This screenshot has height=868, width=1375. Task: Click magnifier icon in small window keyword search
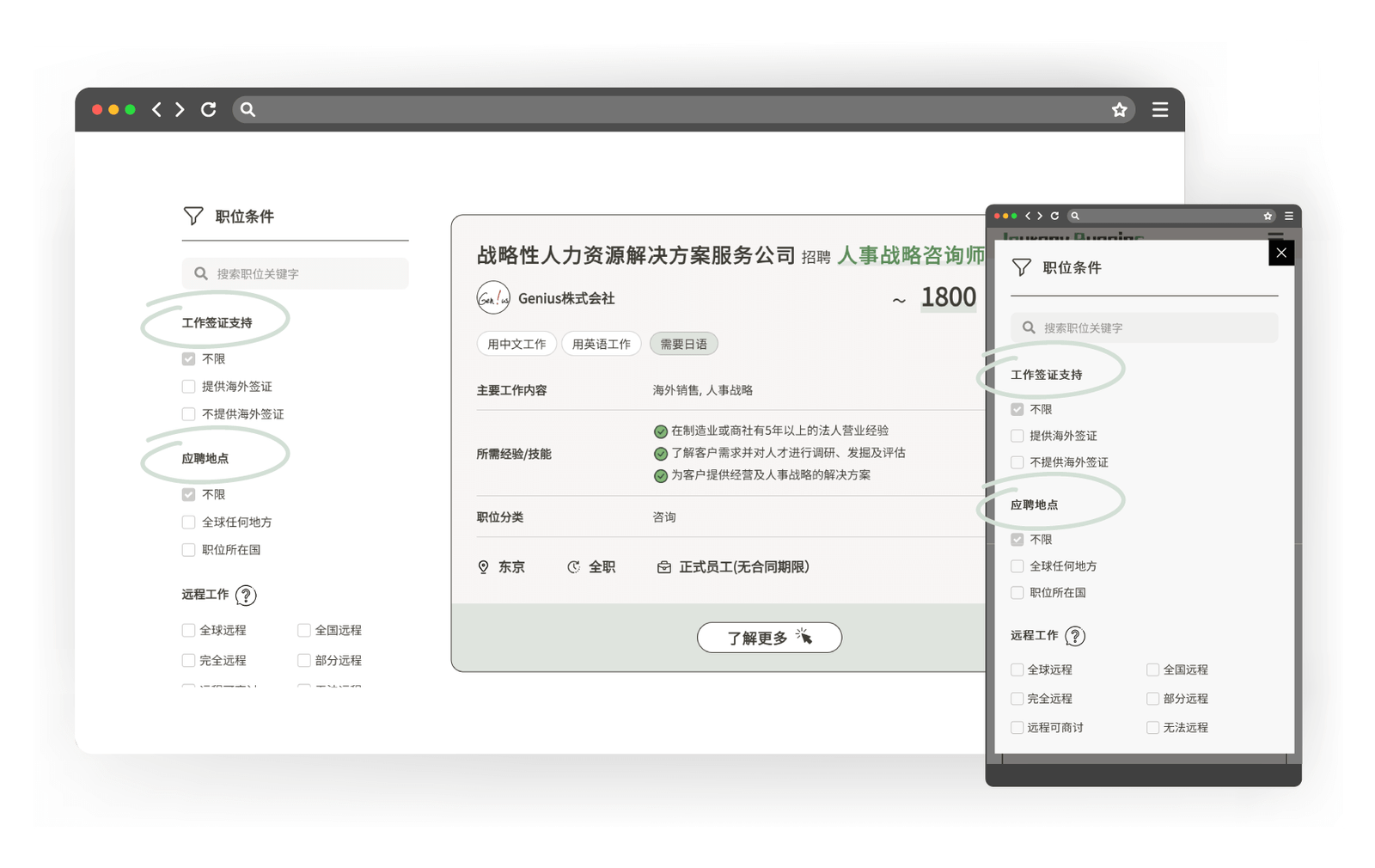(x=1029, y=327)
